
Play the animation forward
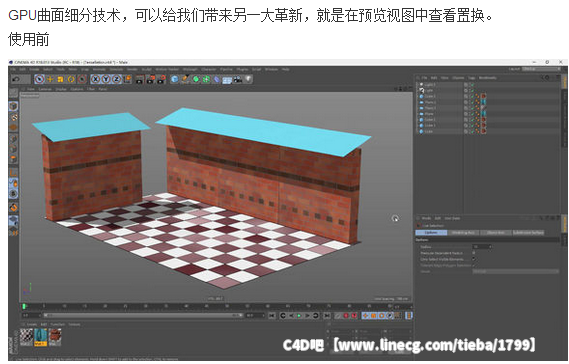point(299,316)
